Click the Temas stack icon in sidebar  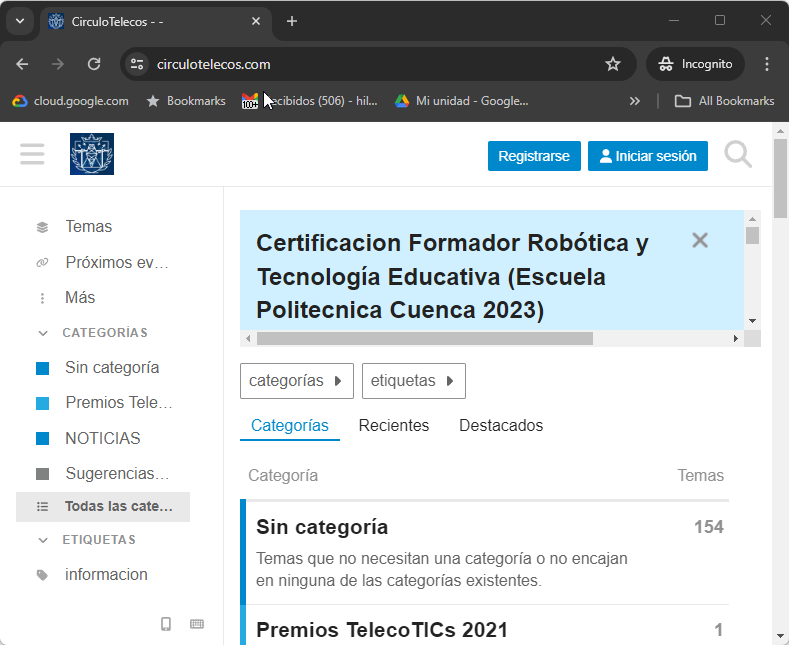[x=43, y=227]
